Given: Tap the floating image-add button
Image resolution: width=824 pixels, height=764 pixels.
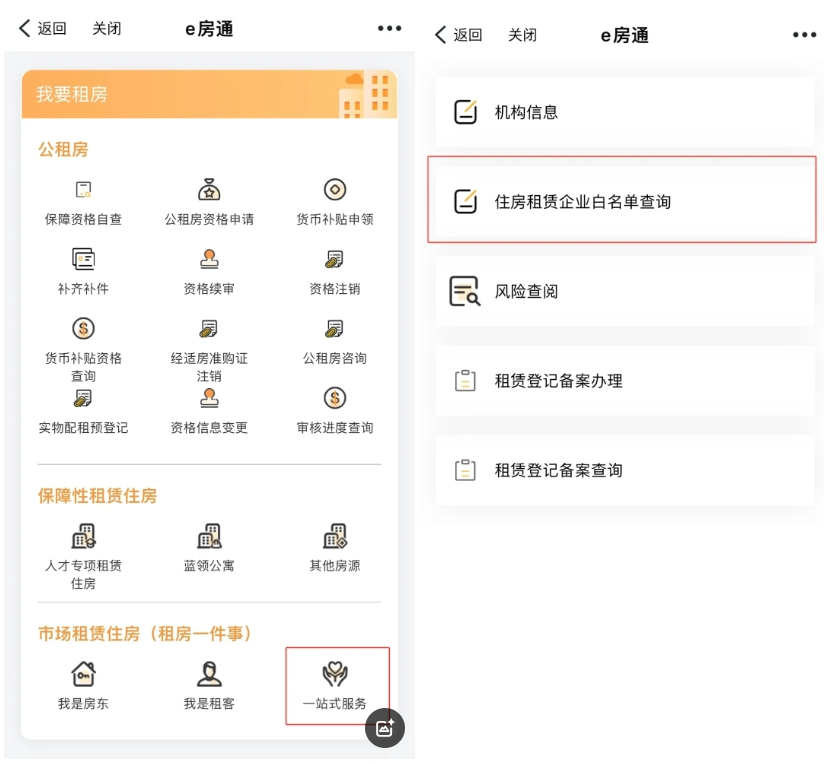Looking at the screenshot, I should click(385, 728).
